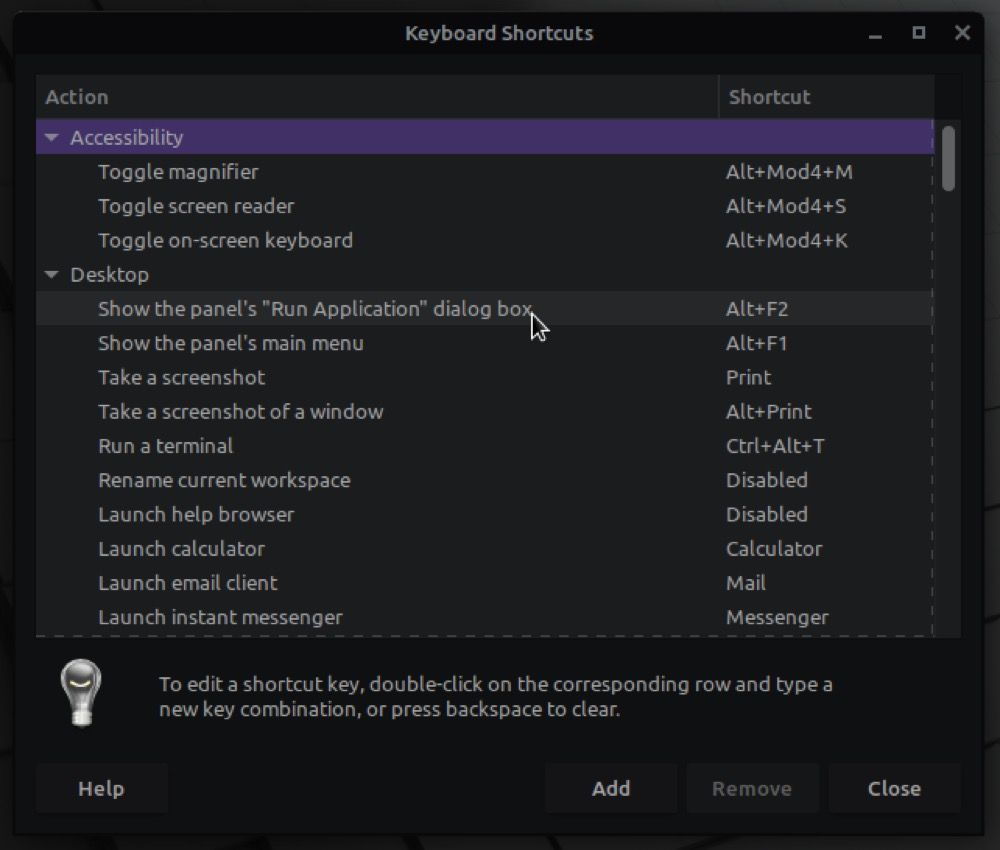Image resolution: width=1000 pixels, height=850 pixels.
Task: Click the Launch calculator shortcut entry
Action: click(774, 549)
